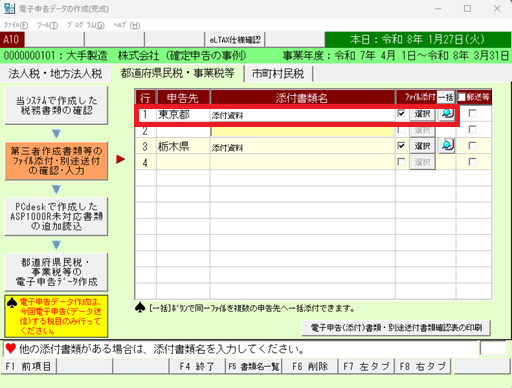Click 当システムで作成した税務書類の確認 button
The width and height of the screenshot is (512, 388).
pyautogui.click(x=56, y=106)
